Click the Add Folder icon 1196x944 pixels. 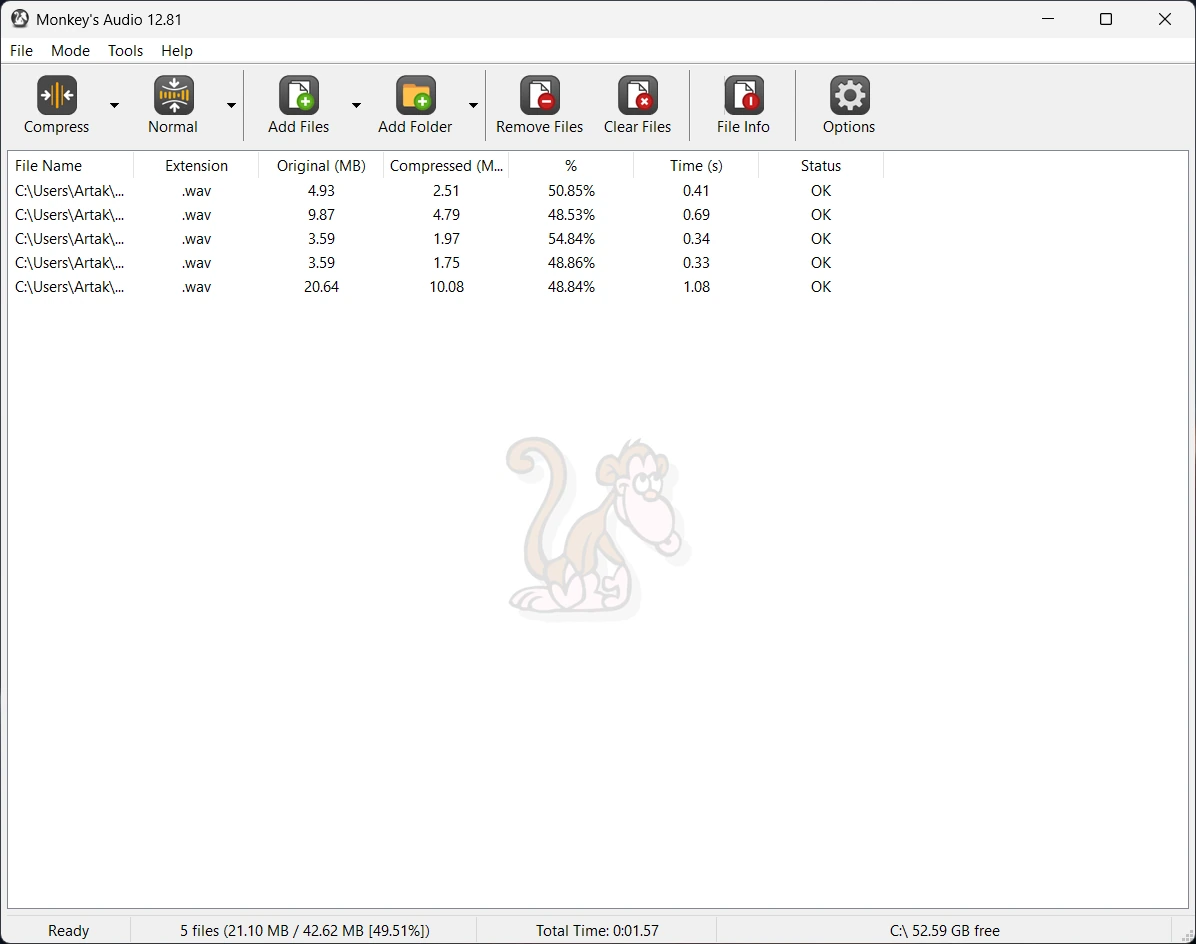416,95
